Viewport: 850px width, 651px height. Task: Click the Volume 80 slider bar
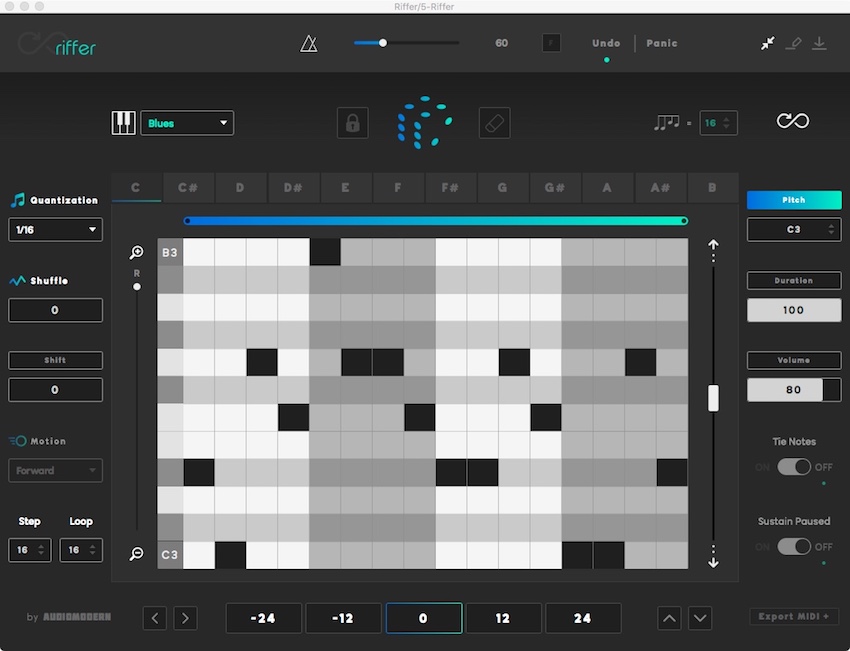coord(794,390)
